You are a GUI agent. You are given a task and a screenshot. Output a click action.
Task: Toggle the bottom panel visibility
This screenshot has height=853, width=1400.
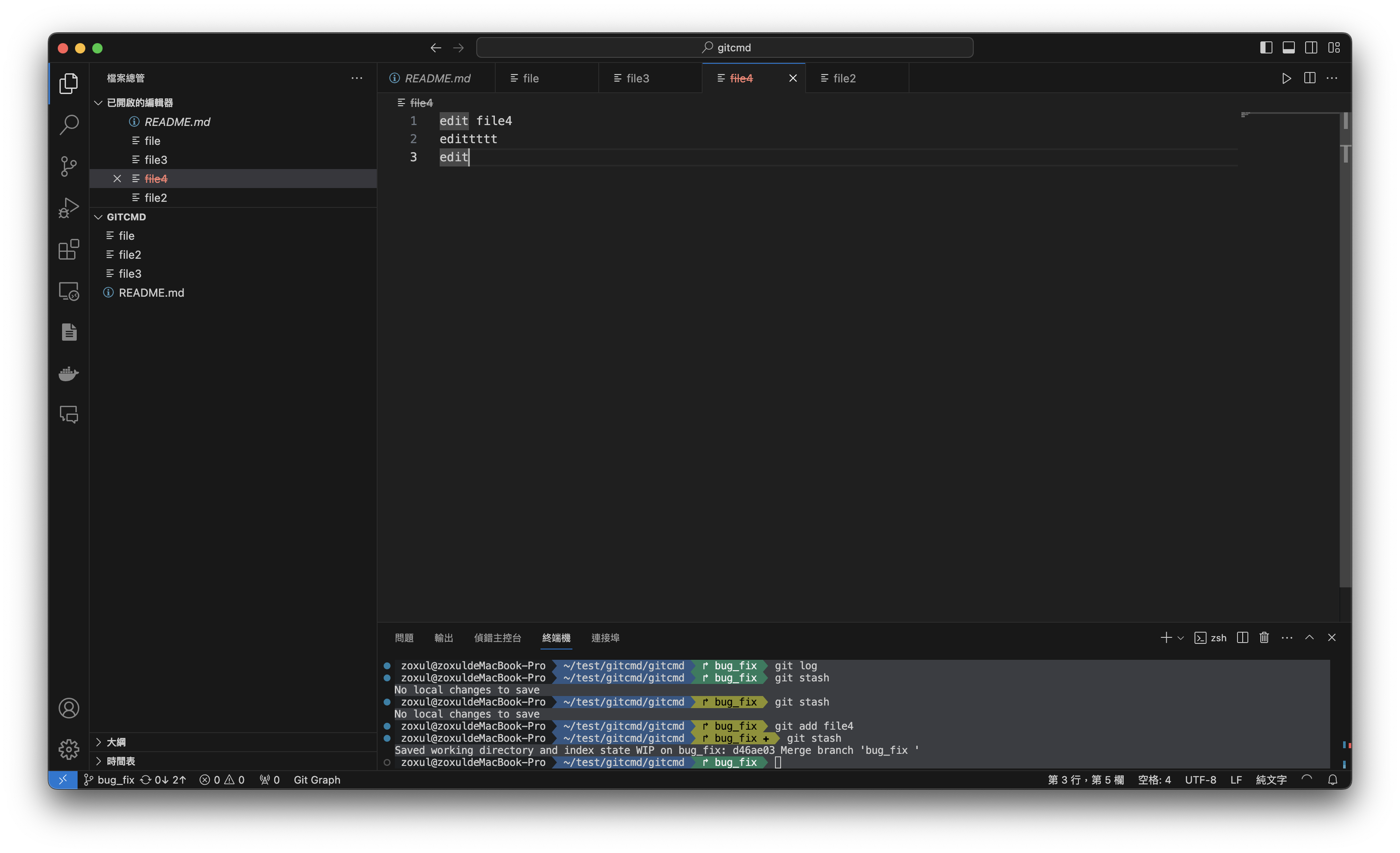click(1289, 48)
